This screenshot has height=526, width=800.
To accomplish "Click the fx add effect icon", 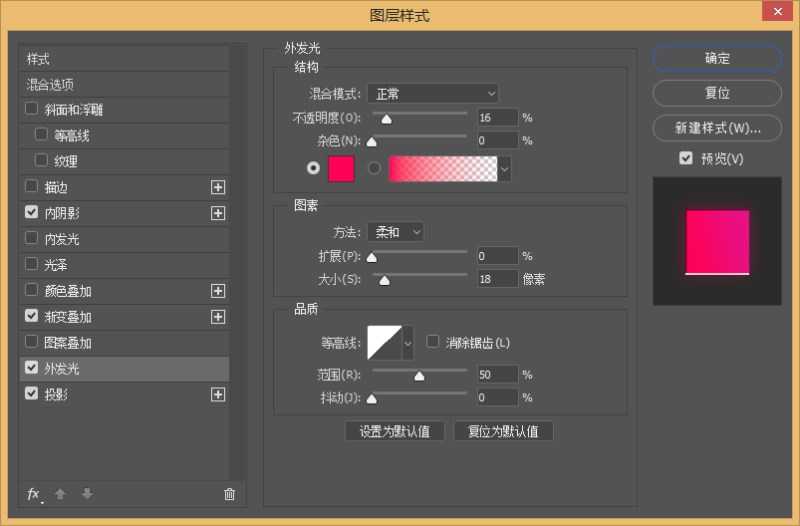I will [33, 494].
